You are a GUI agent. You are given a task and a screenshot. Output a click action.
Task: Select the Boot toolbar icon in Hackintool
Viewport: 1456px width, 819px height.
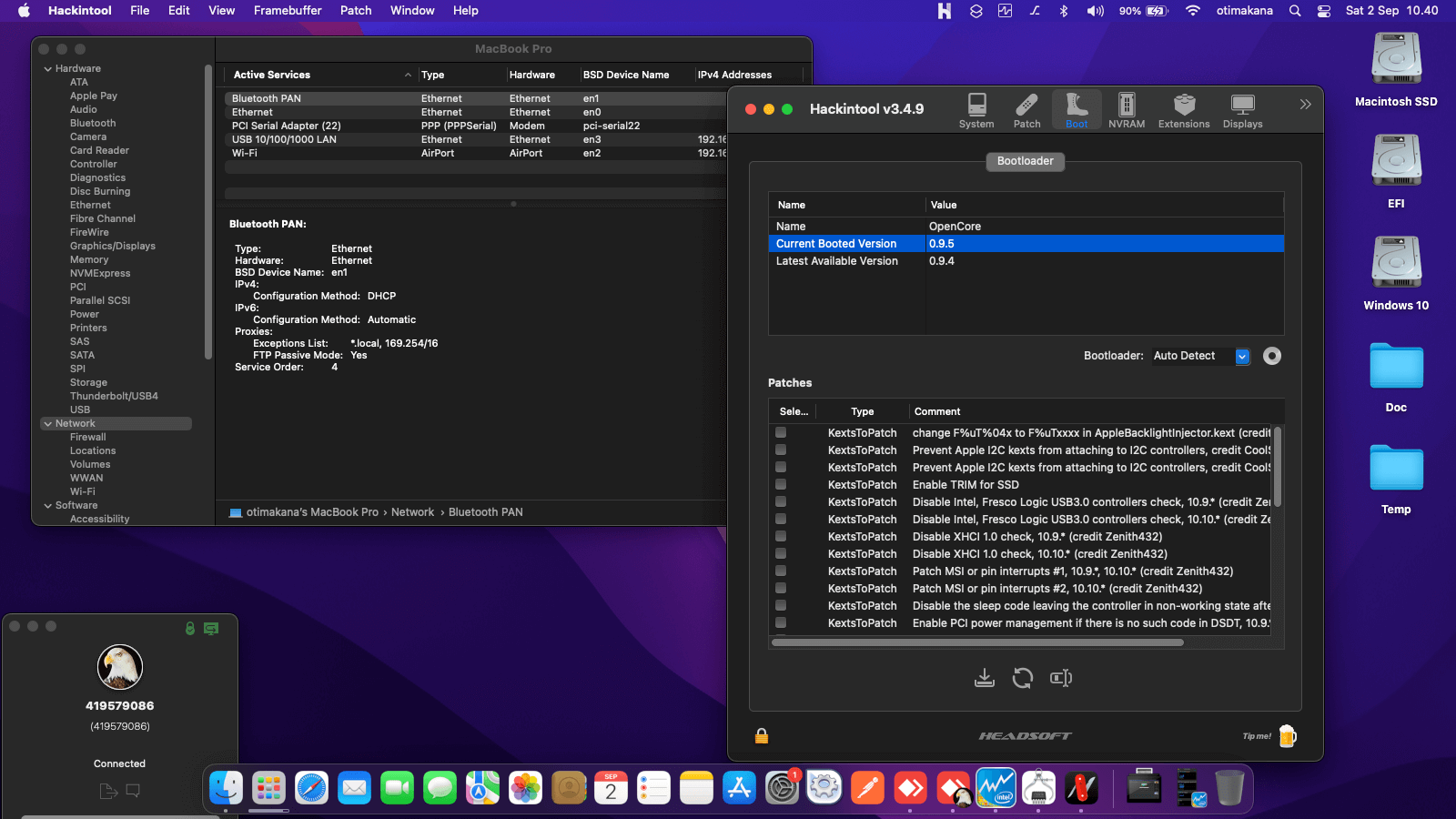(x=1077, y=110)
